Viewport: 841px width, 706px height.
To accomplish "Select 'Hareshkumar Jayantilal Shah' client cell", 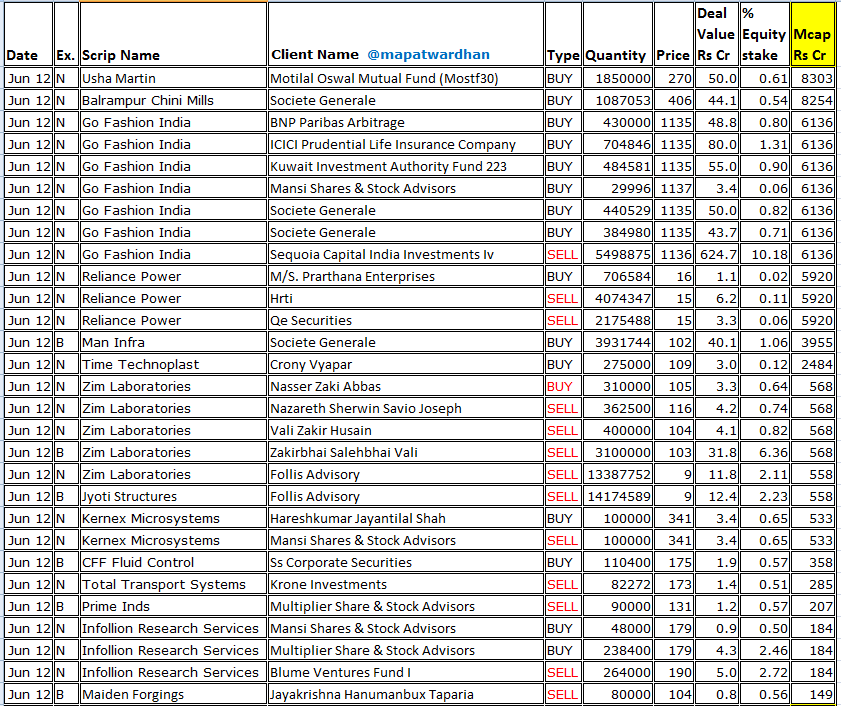I will click(x=406, y=518).
